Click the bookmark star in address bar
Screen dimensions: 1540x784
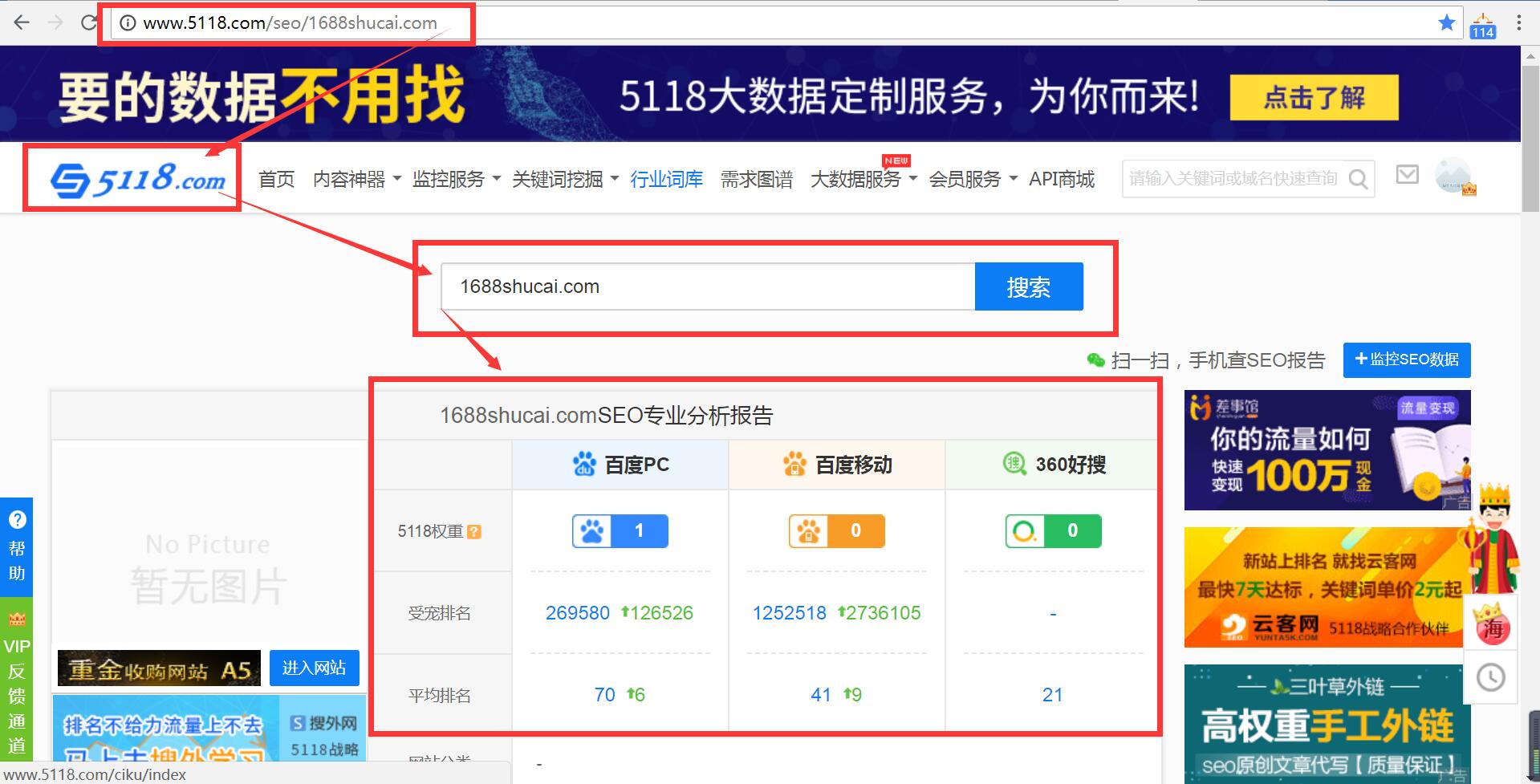1447,22
